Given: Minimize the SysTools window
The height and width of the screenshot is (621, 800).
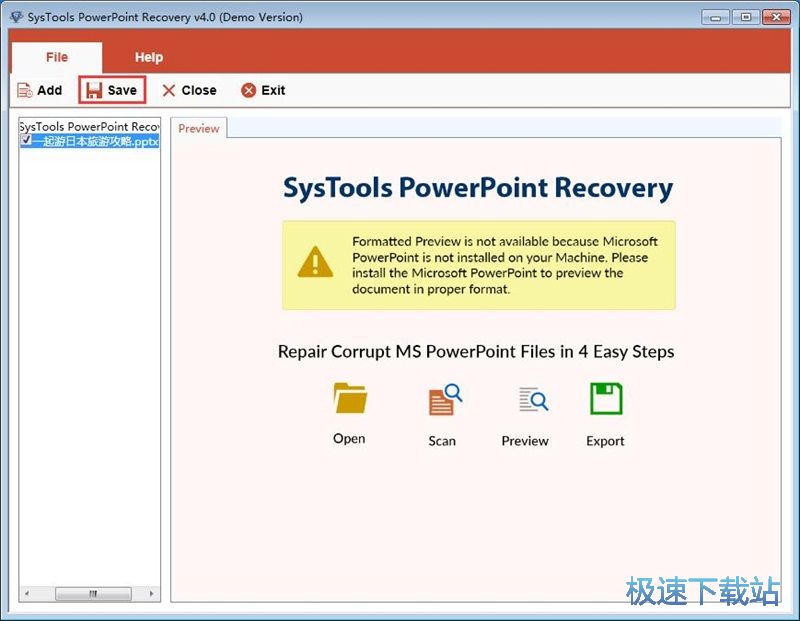Looking at the screenshot, I should [x=715, y=17].
